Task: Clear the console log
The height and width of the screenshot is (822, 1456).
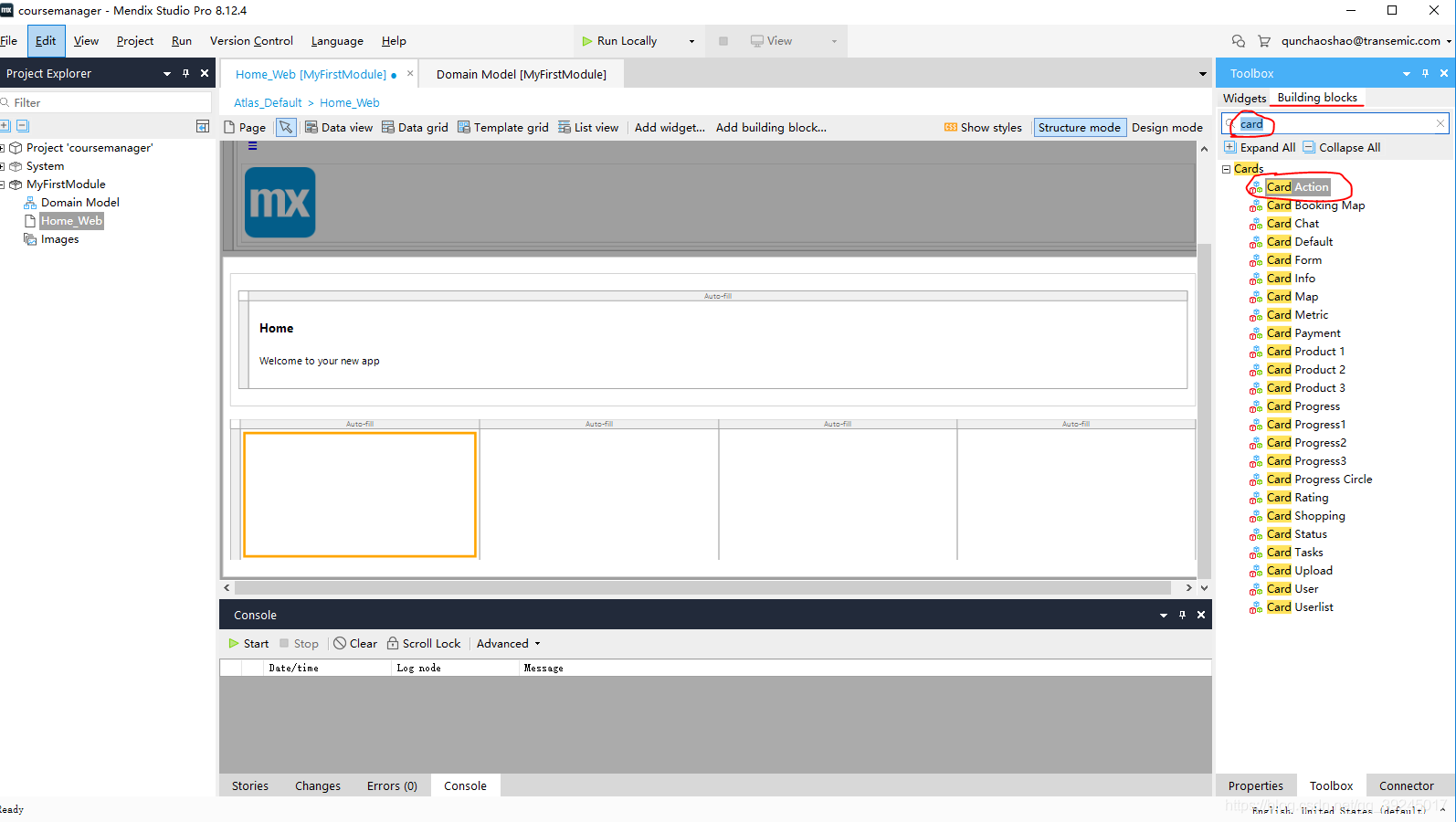Action: 355,644
